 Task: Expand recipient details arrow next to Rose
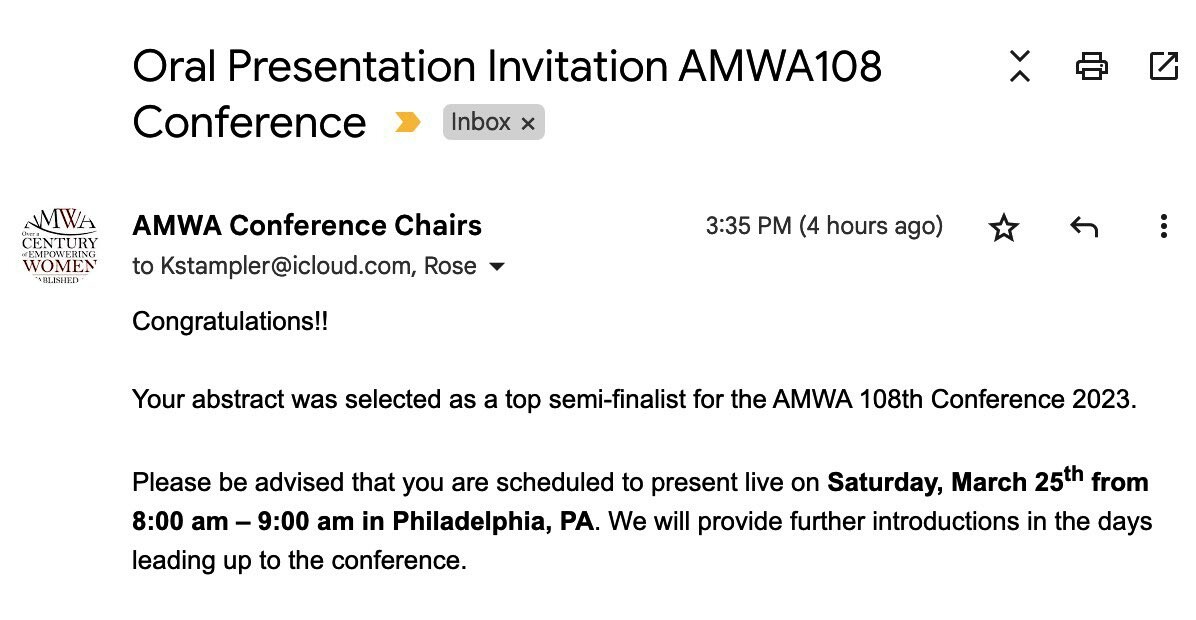pos(496,267)
